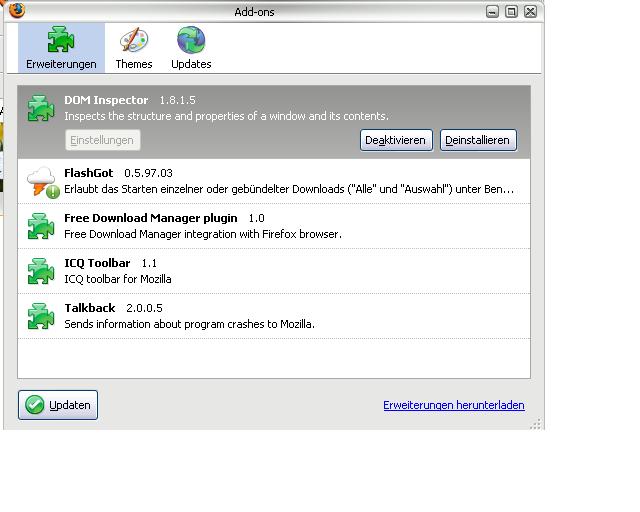The width and height of the screenshot is (640, 512).
Task: Switch to the Themes tab
Action: coord(133,48)
